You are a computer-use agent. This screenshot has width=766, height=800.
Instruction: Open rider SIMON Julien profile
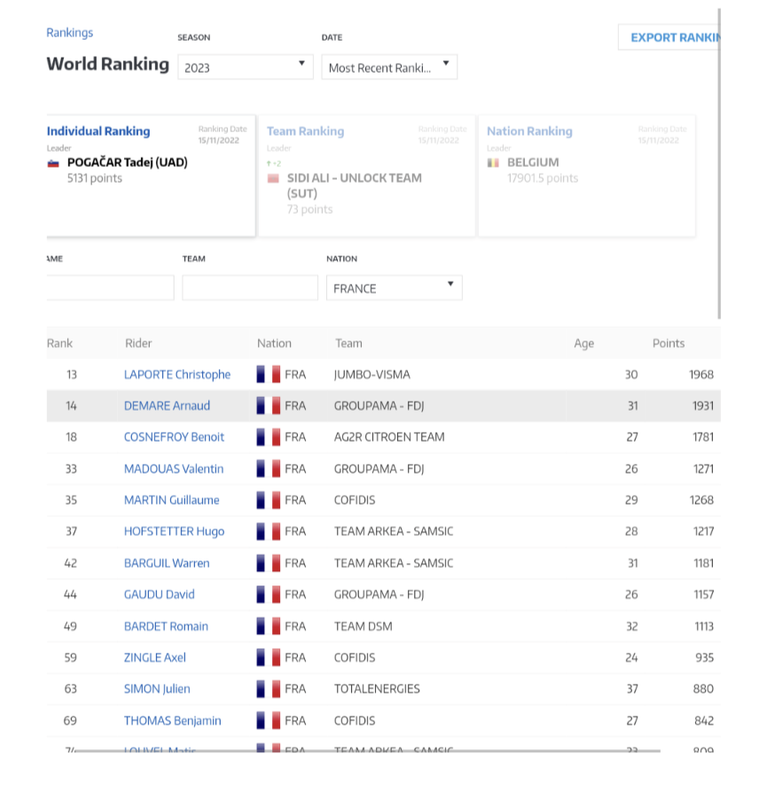point(157,689)
